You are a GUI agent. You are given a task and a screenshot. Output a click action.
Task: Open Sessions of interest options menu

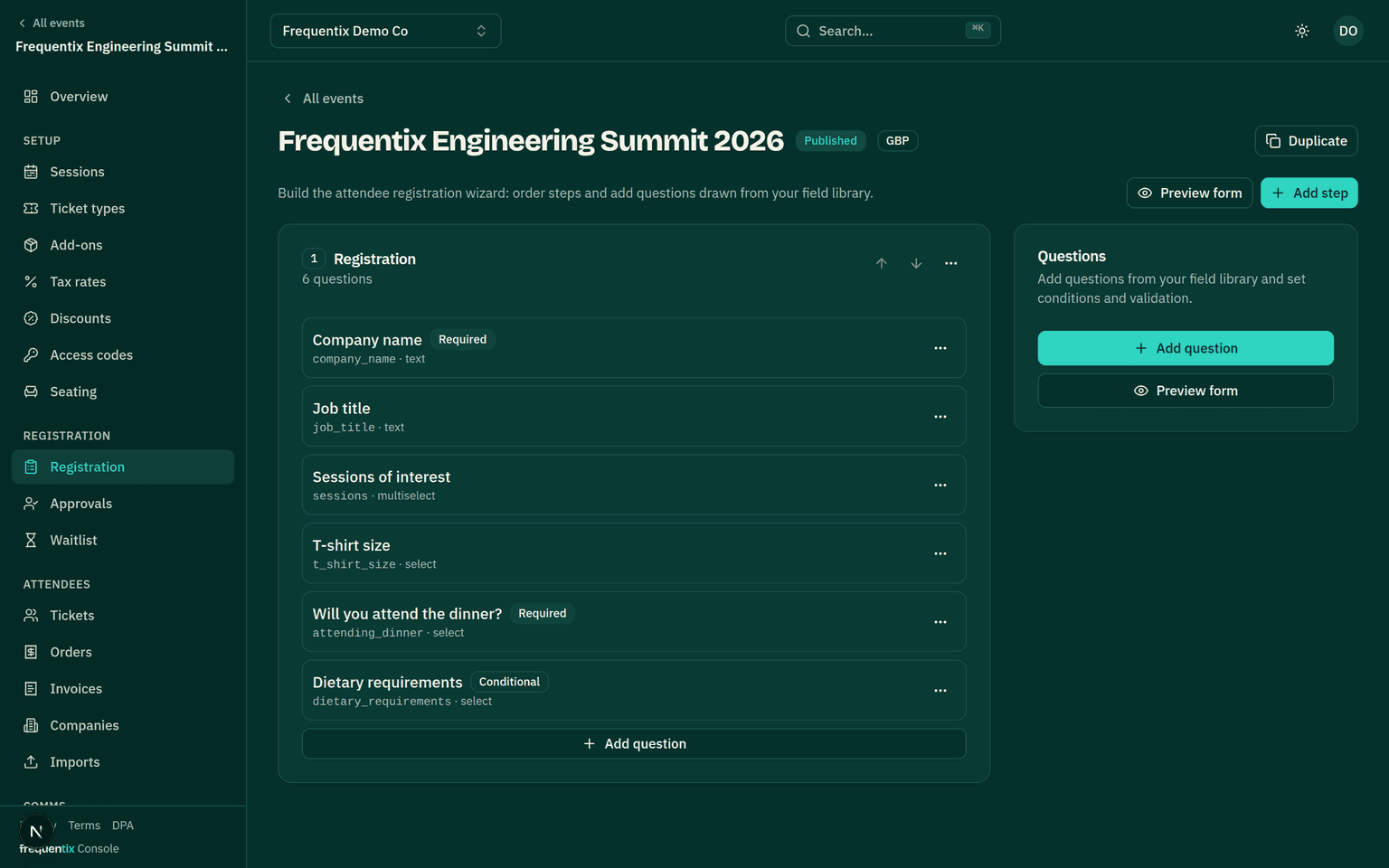click(x=940, y=486)
